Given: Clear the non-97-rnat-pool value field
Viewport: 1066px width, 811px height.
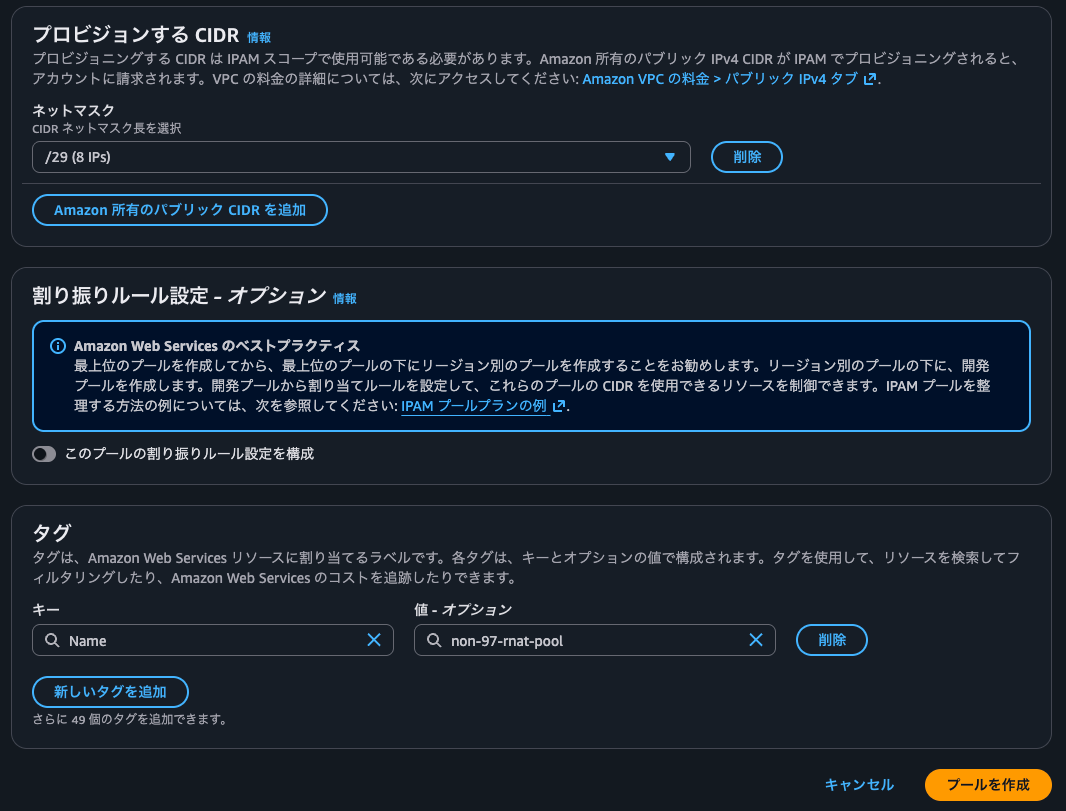Looking at the screenshot, I should click(x=756, y=640).
